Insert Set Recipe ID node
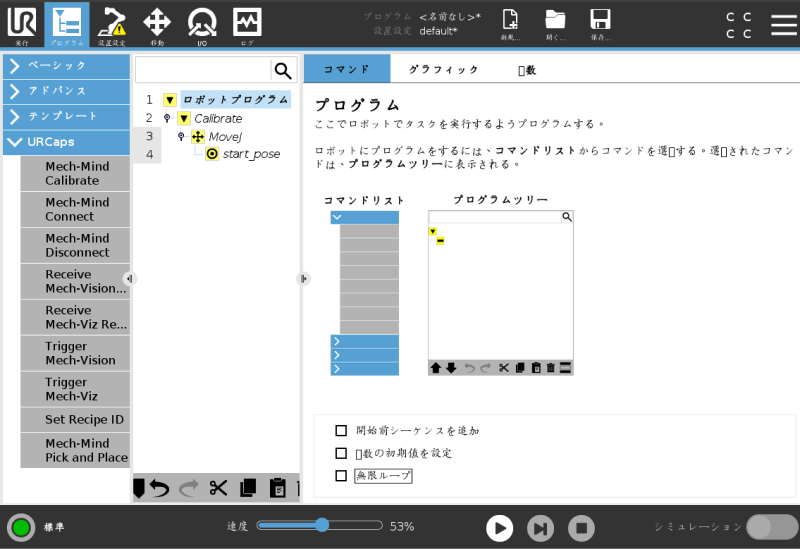This screenshot has width=800, height=549. point(76,419)
